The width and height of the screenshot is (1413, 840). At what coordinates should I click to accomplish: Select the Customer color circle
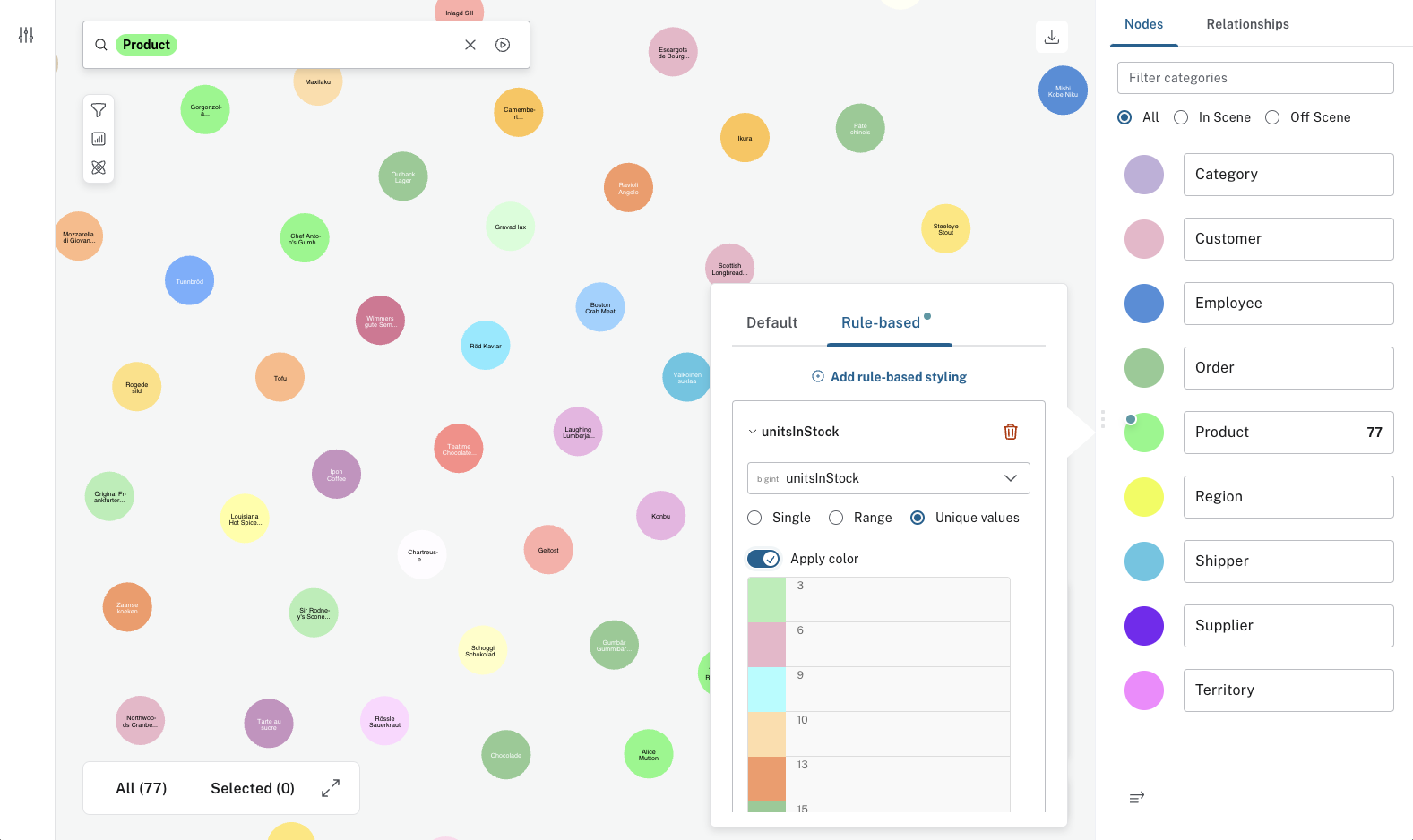pos(1144,239)
